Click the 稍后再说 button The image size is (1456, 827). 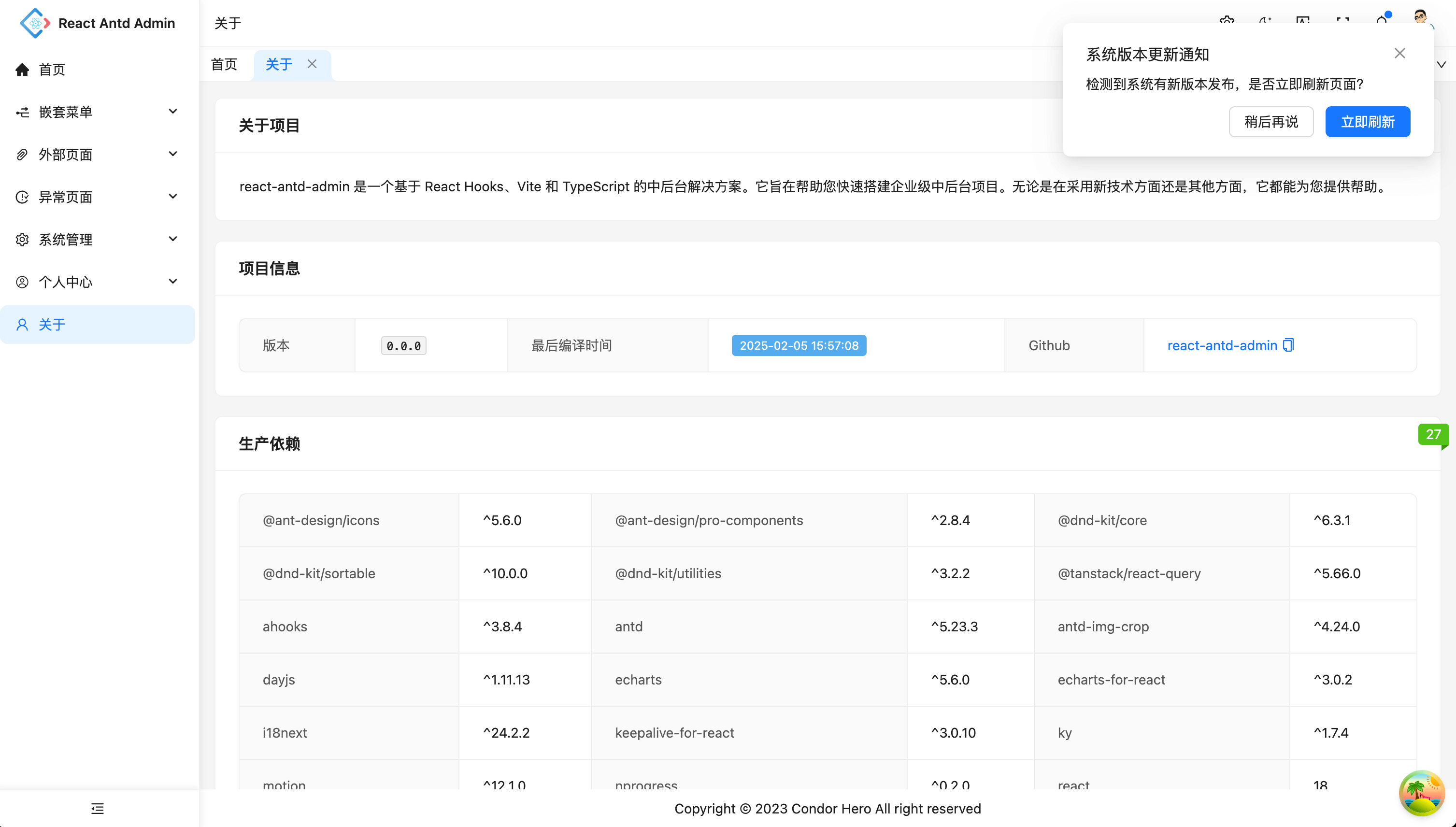click(x=1271, y=122)
